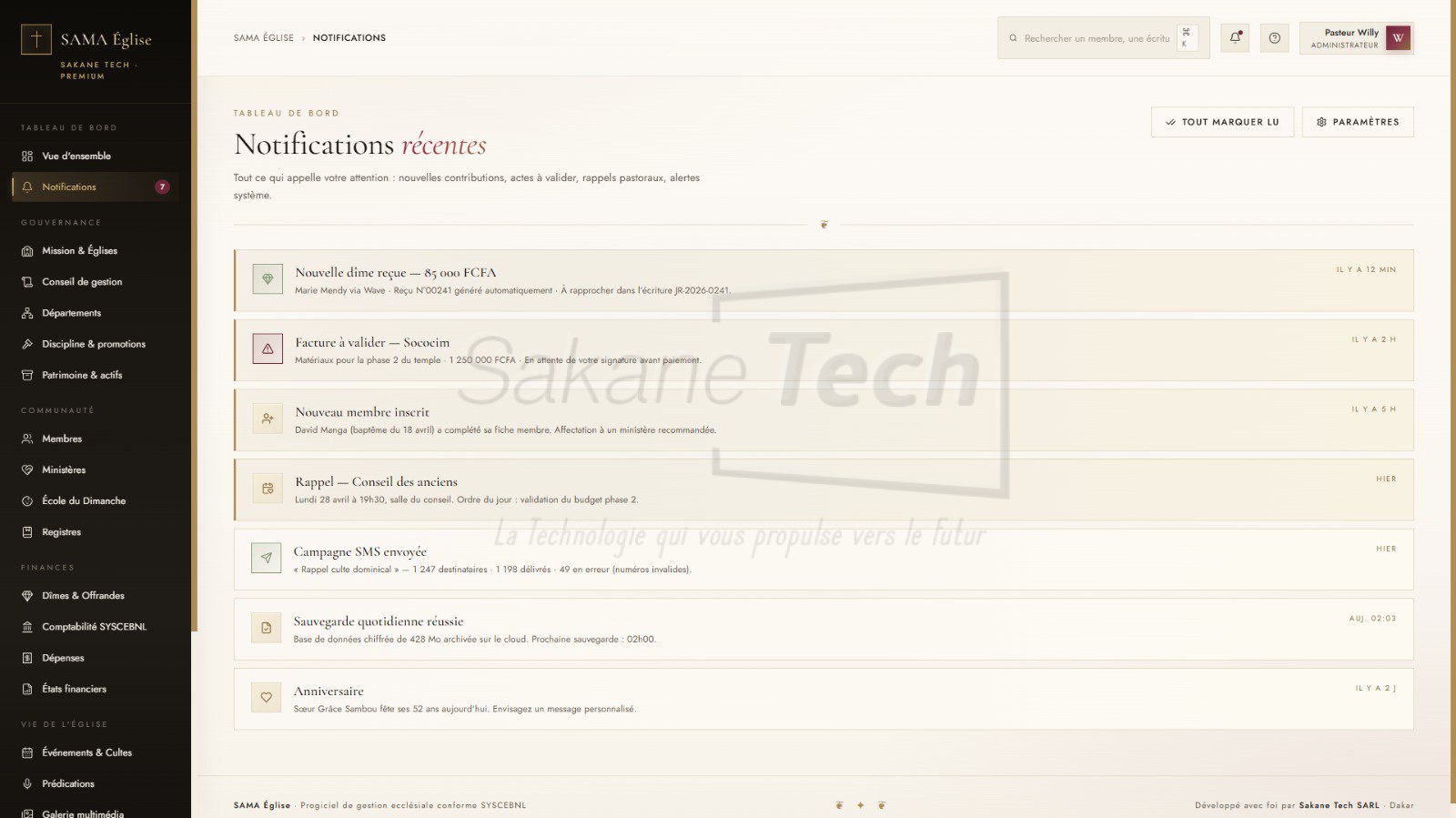
Task: Select Notifications in the sidebar
Action: (96, 187)
